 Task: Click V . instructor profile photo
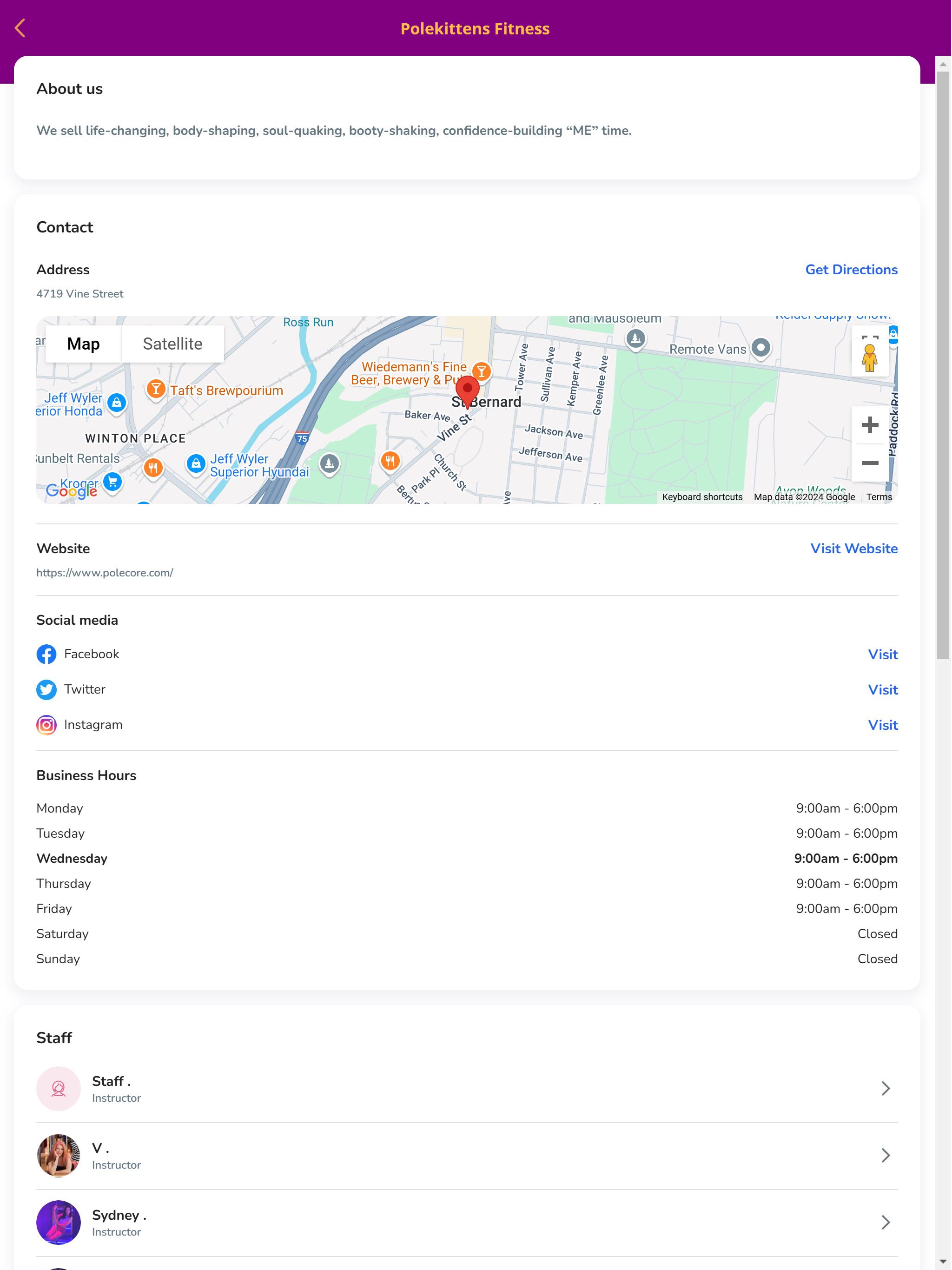tap(59, 1156)
